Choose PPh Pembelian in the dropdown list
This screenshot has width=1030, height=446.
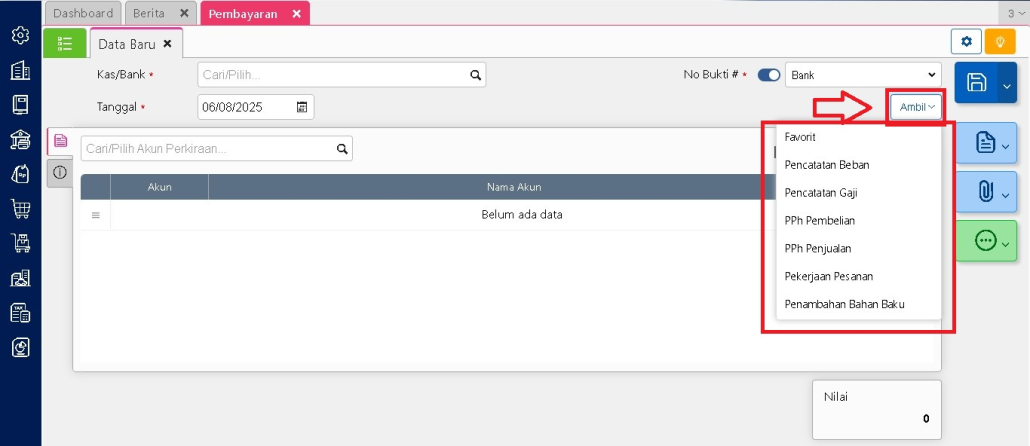pyautogui.click(x=819, y=220)
